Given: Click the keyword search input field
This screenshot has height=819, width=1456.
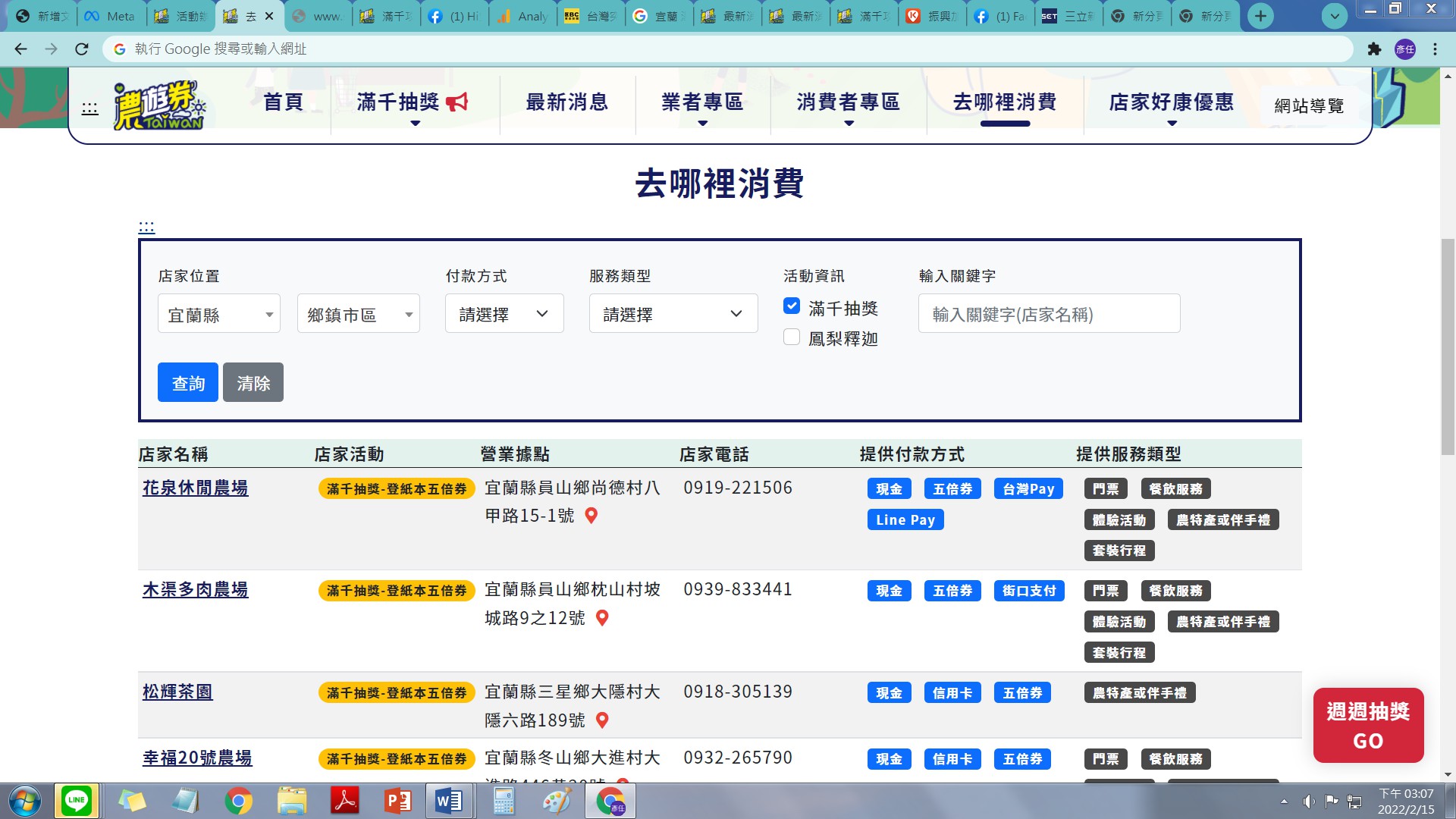Looking at the screenshot, I should 1049,314.
